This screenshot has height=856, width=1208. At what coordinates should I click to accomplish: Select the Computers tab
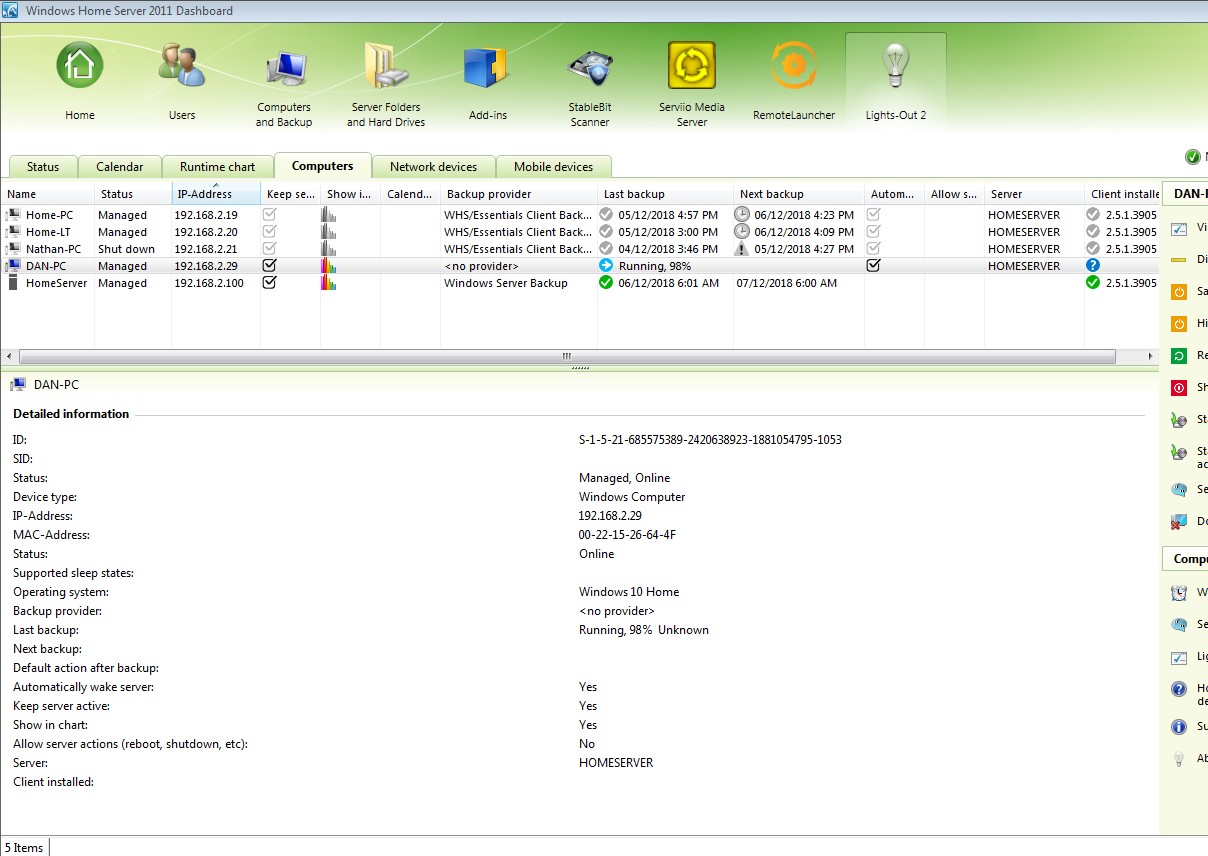(322, 166)
